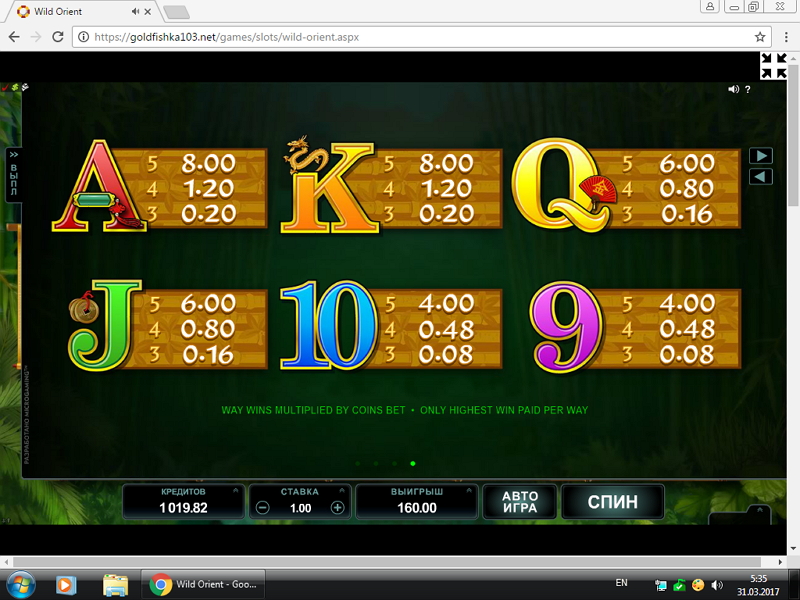
Task: Increase the bet with the plus button
Action: [x=337, y=508]
